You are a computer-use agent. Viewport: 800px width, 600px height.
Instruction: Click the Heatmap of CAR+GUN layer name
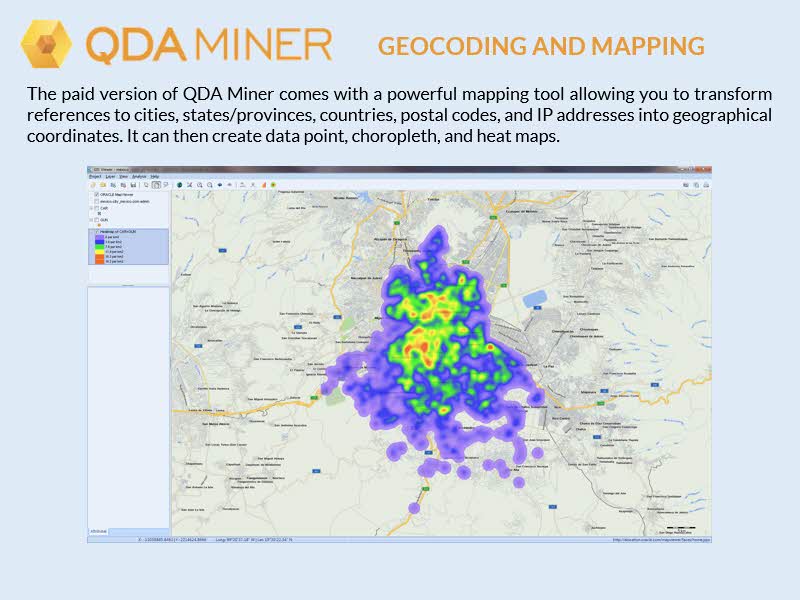tap(118, 232)
